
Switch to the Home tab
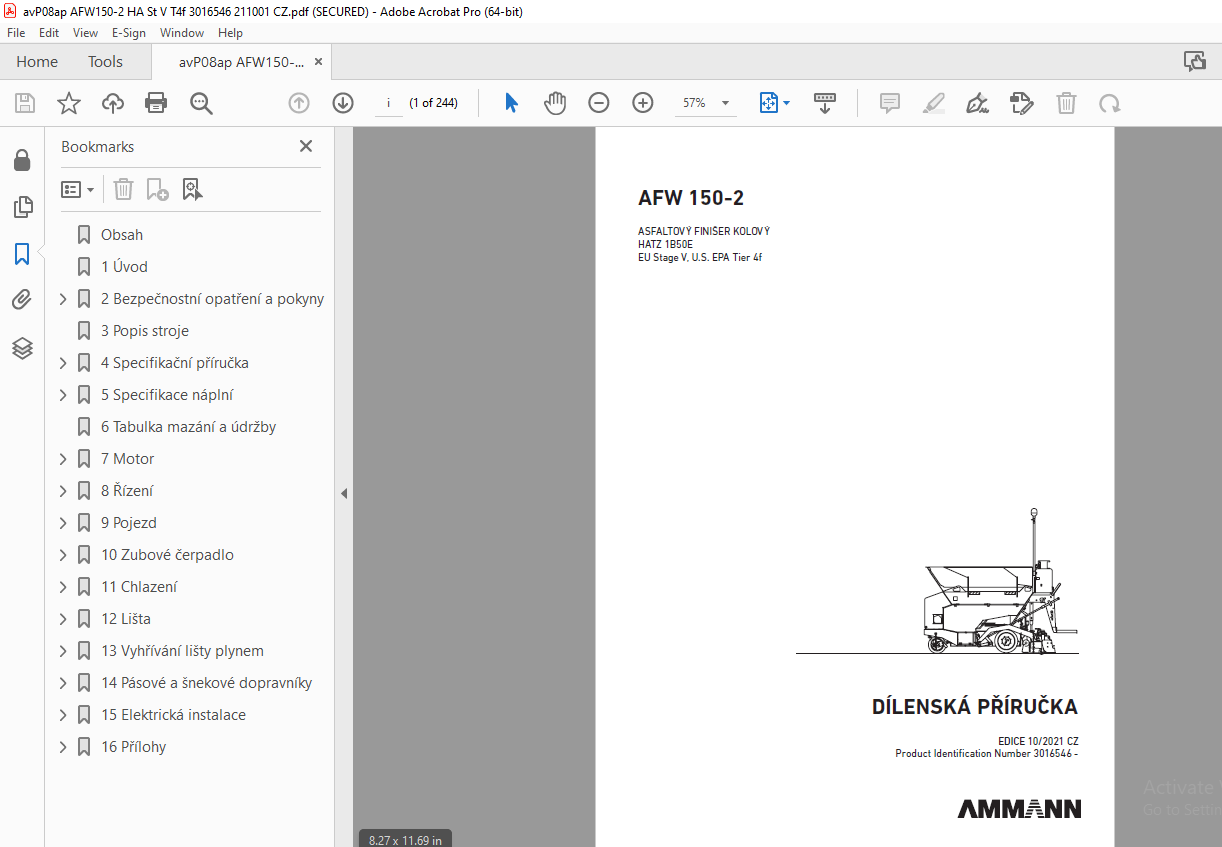[37, 62]
